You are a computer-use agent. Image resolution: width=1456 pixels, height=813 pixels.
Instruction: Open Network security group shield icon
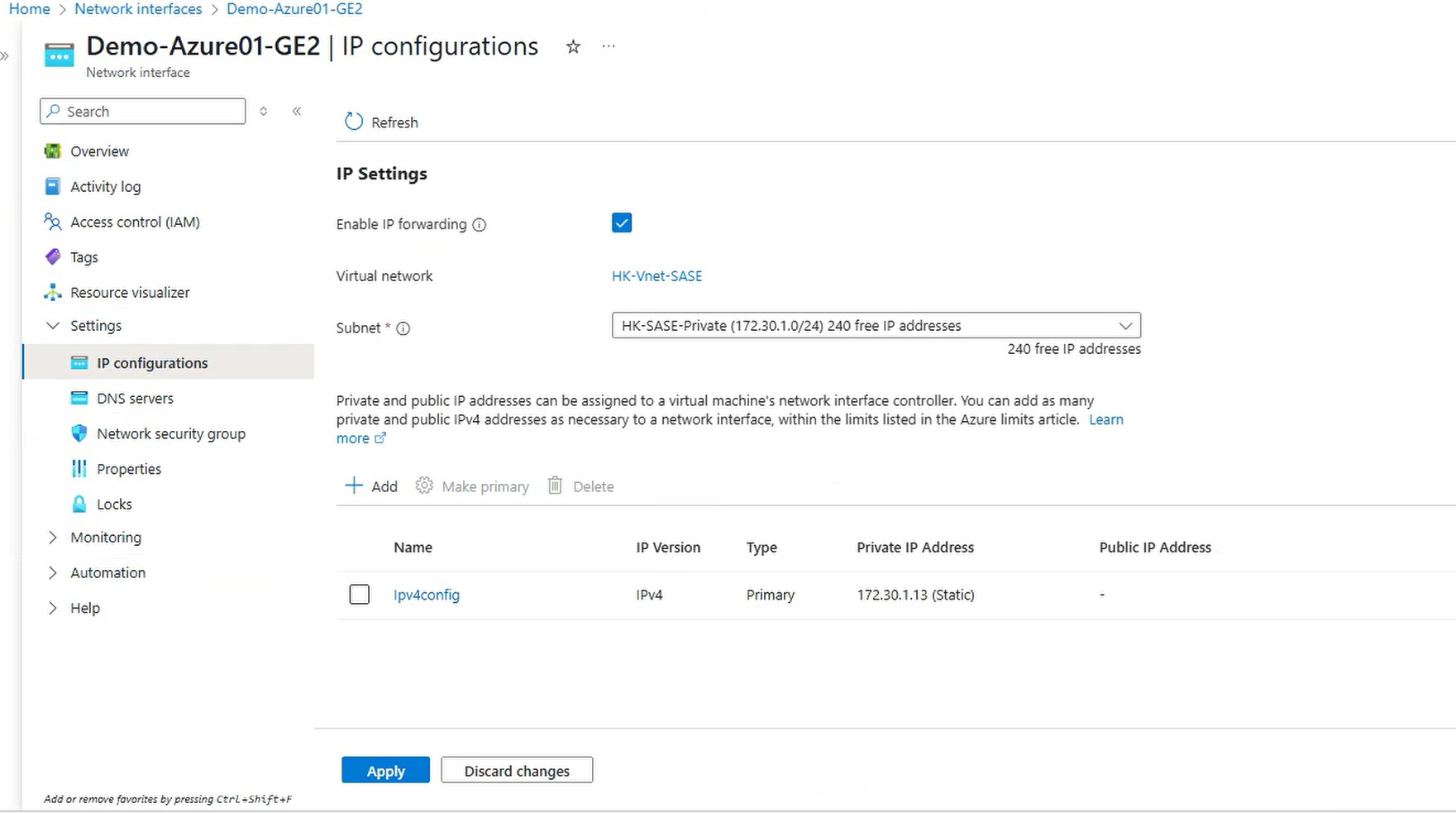pos(79,433)
